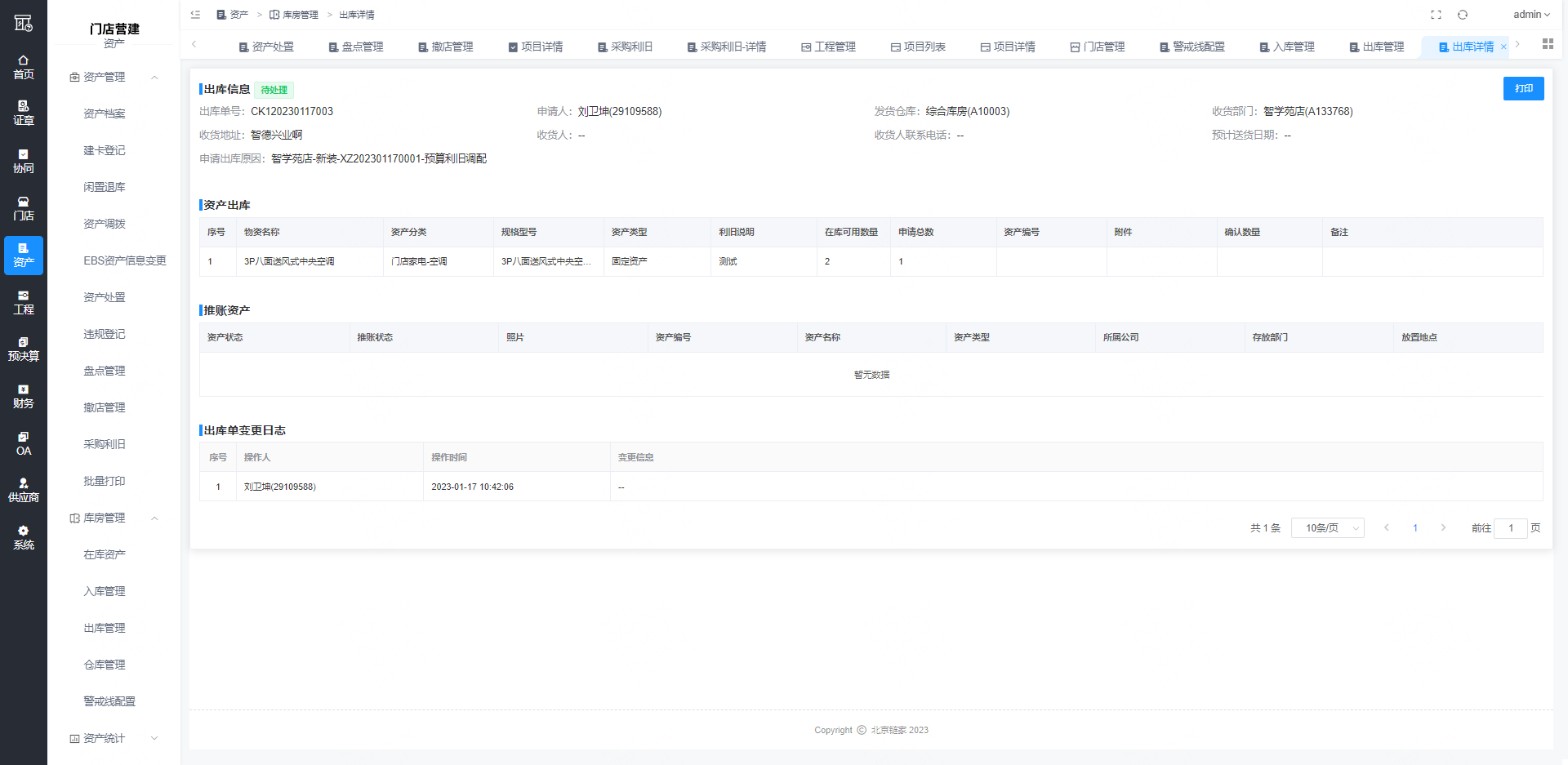Open the 工程 engineering module icon
The width and height of the screenshot is (1568, 765).
[23, 296]
